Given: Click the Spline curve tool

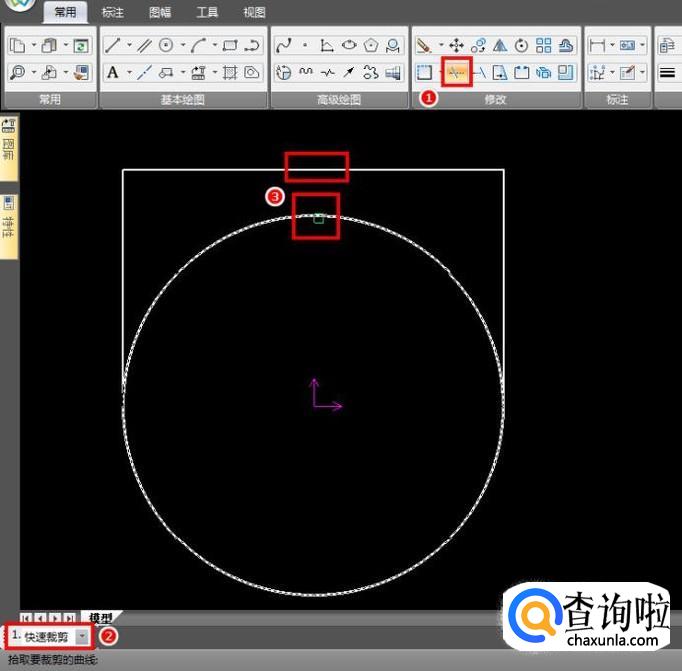Looking at the screenshot, I should pyautogui.click(x=283, y=45).
